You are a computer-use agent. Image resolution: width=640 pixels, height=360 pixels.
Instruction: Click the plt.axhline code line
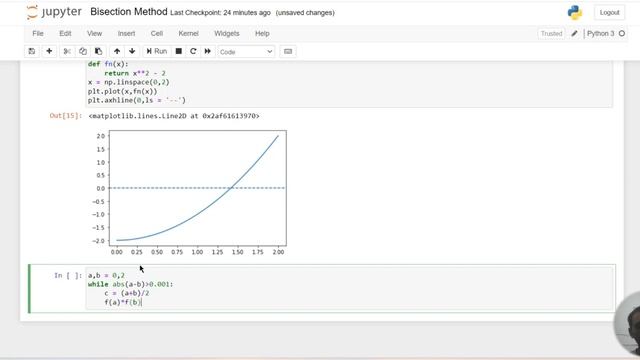pos(137,100)
